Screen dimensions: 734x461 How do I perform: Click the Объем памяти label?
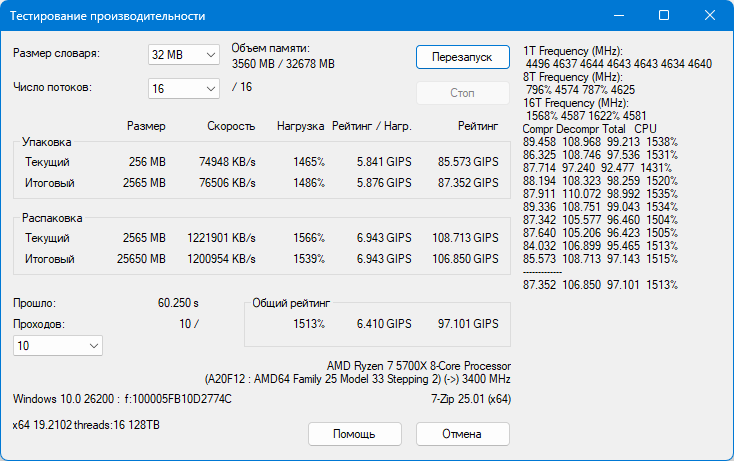click(271, 48)
